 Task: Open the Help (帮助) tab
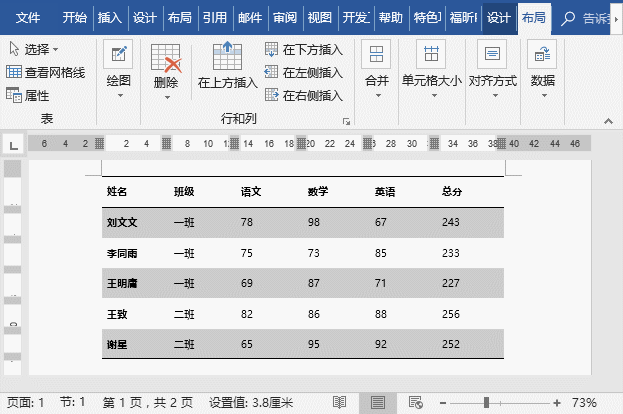pyautogui.click(x=391, y=18)
